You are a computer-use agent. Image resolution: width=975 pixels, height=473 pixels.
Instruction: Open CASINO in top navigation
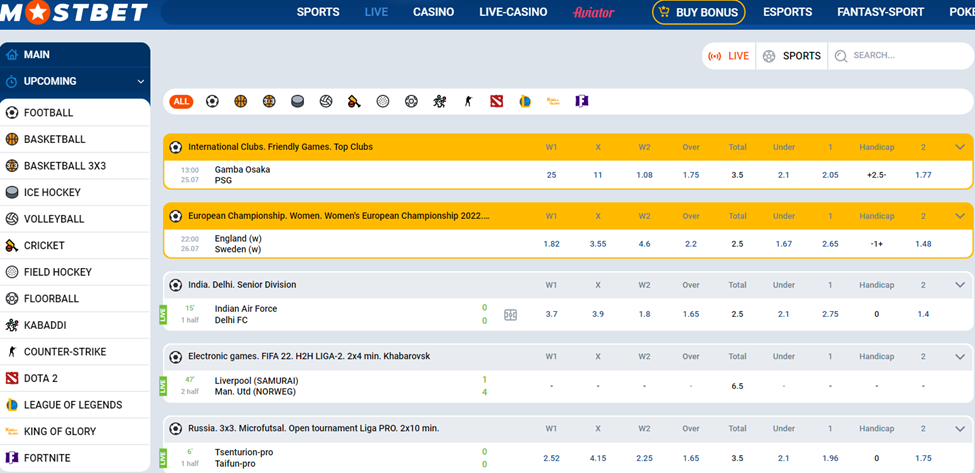coord(433,12)
